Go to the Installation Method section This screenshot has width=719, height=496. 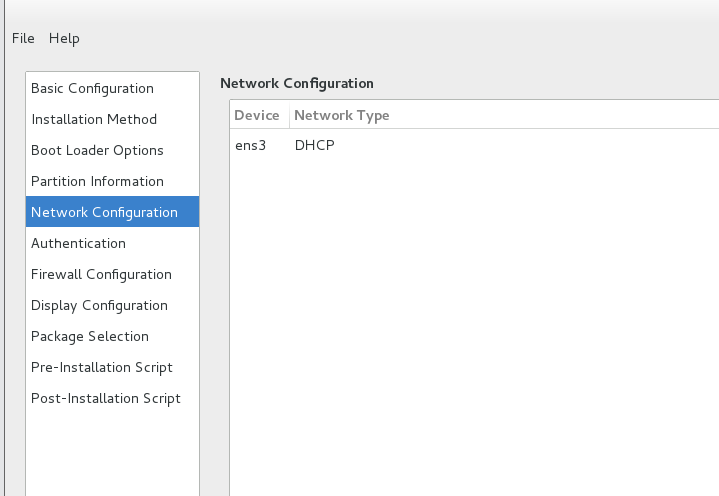tap(94, 119)
